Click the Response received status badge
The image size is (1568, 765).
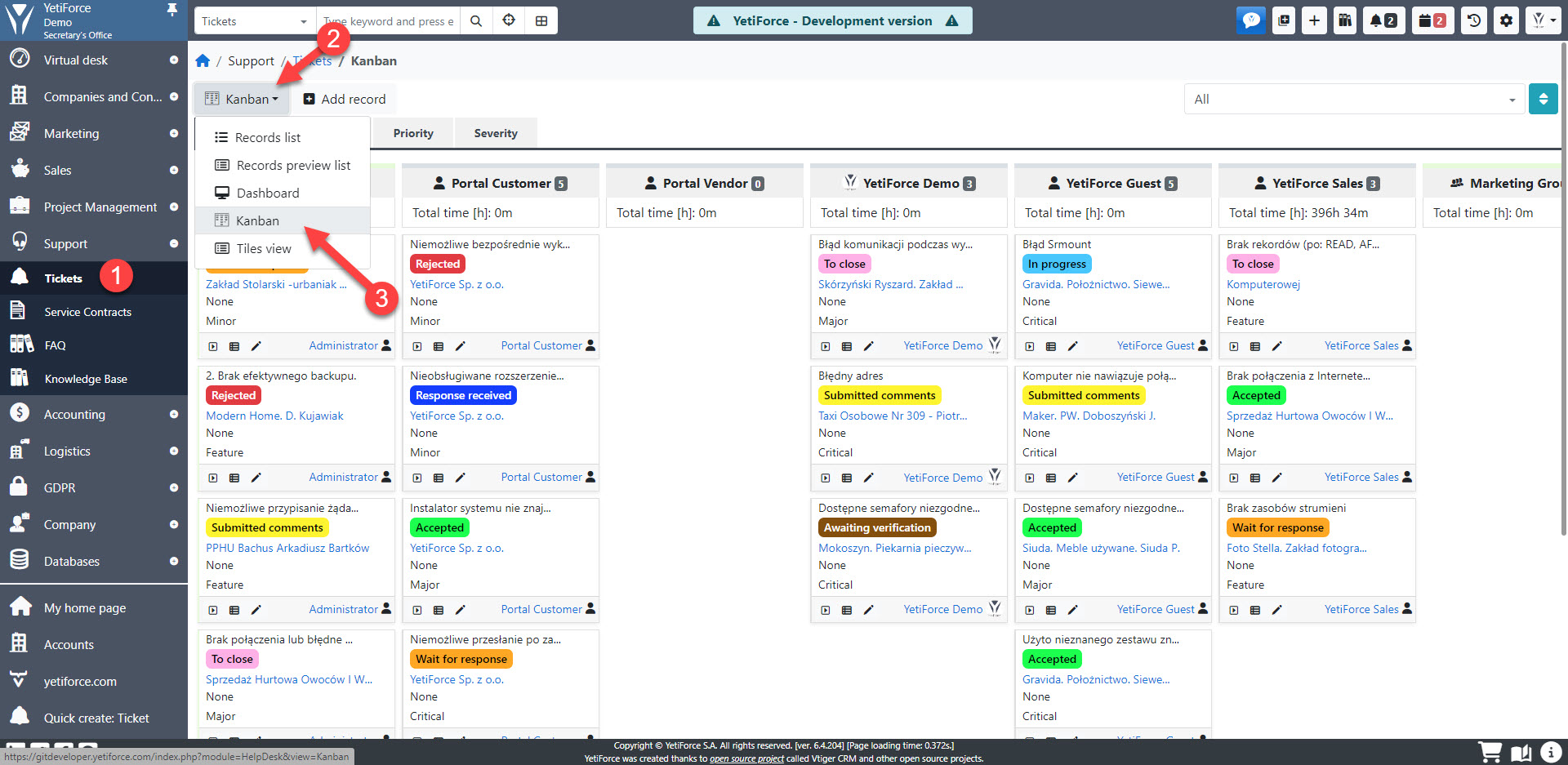[x=463, y=395]
